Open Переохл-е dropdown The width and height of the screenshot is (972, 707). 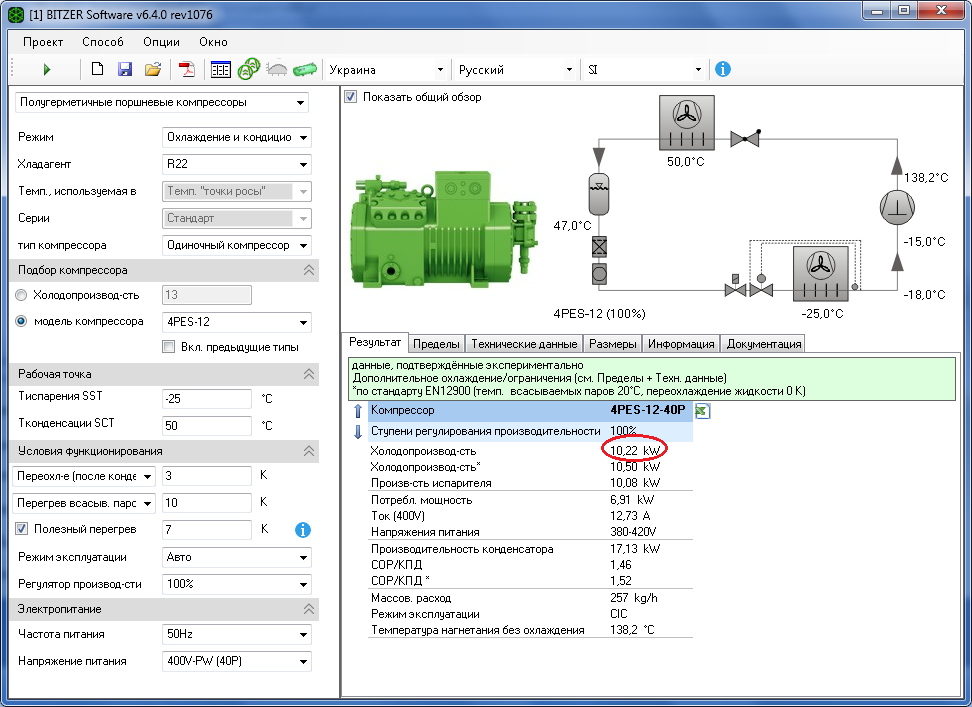[83, 476]
